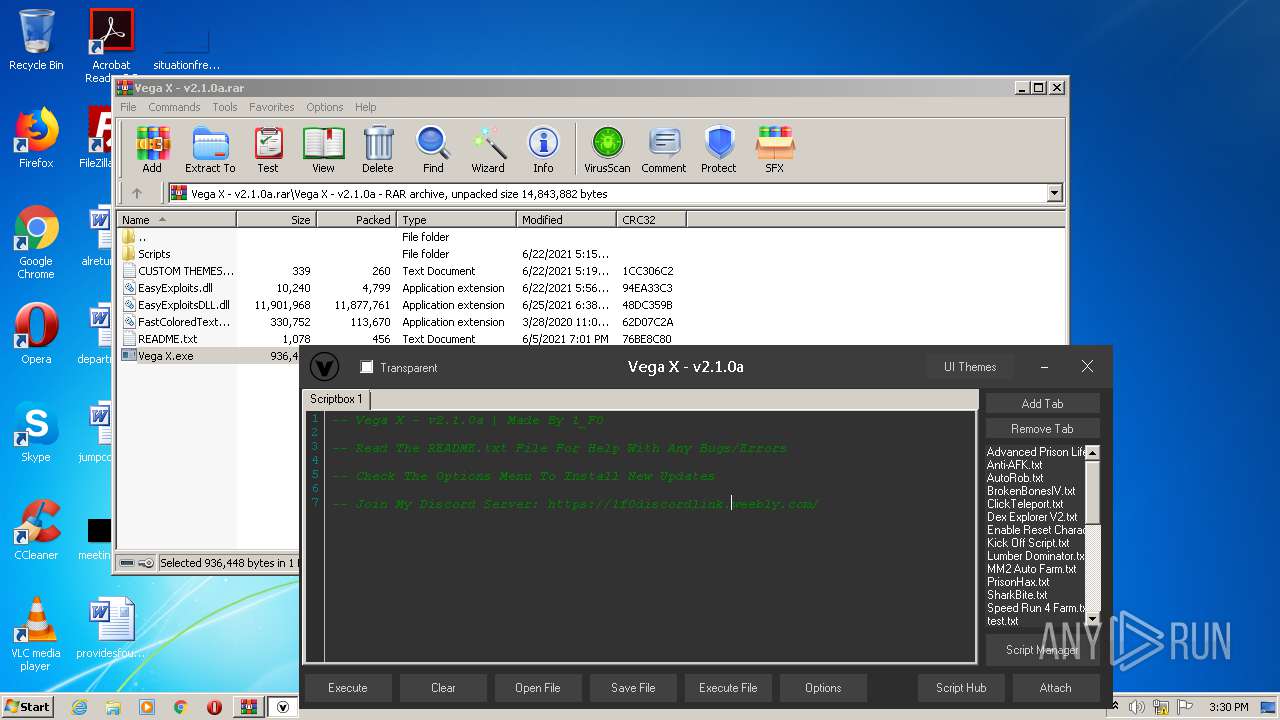The width and height of the screenshot is (1280, 720).
Task: Click the Save File button
Action: coord(633,688)
